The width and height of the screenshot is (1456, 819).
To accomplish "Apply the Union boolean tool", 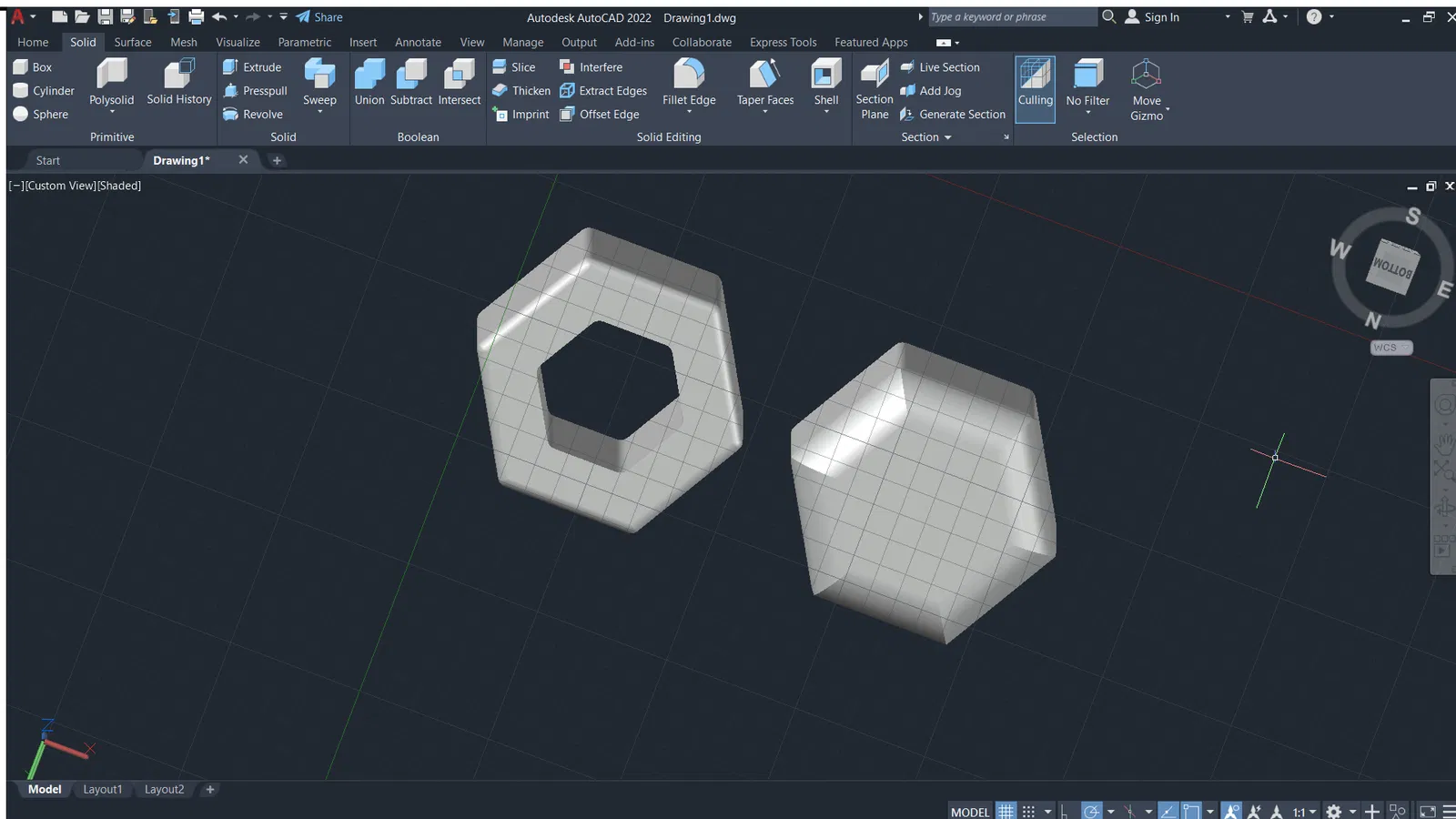I will (x=369, y=83).
